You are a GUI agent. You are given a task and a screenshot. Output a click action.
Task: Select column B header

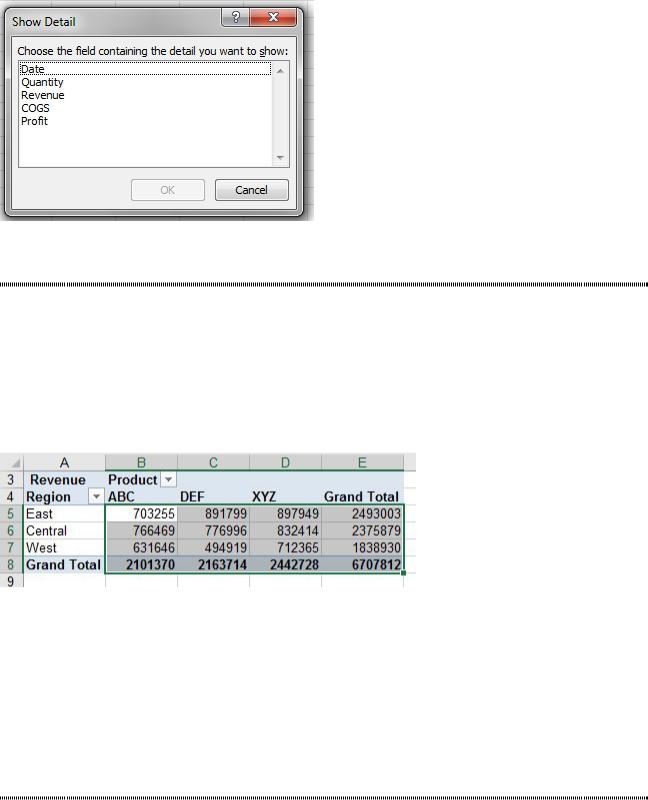pos(141,462)
